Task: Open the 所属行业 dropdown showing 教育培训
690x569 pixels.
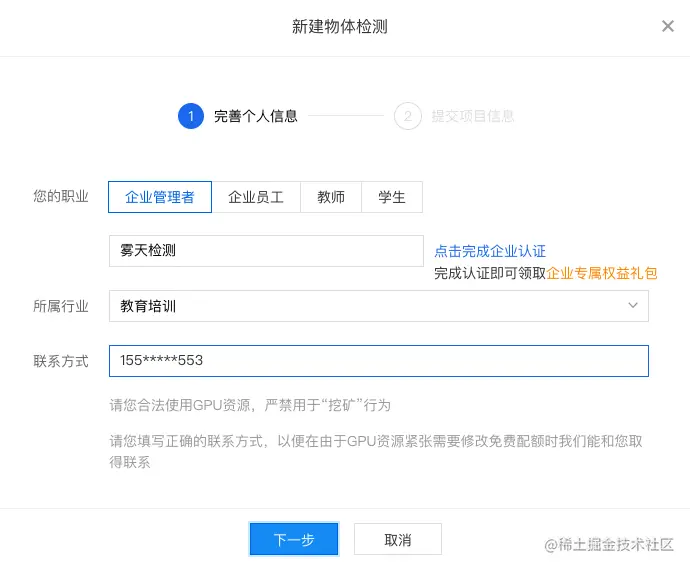Action: tap(378, 306)
